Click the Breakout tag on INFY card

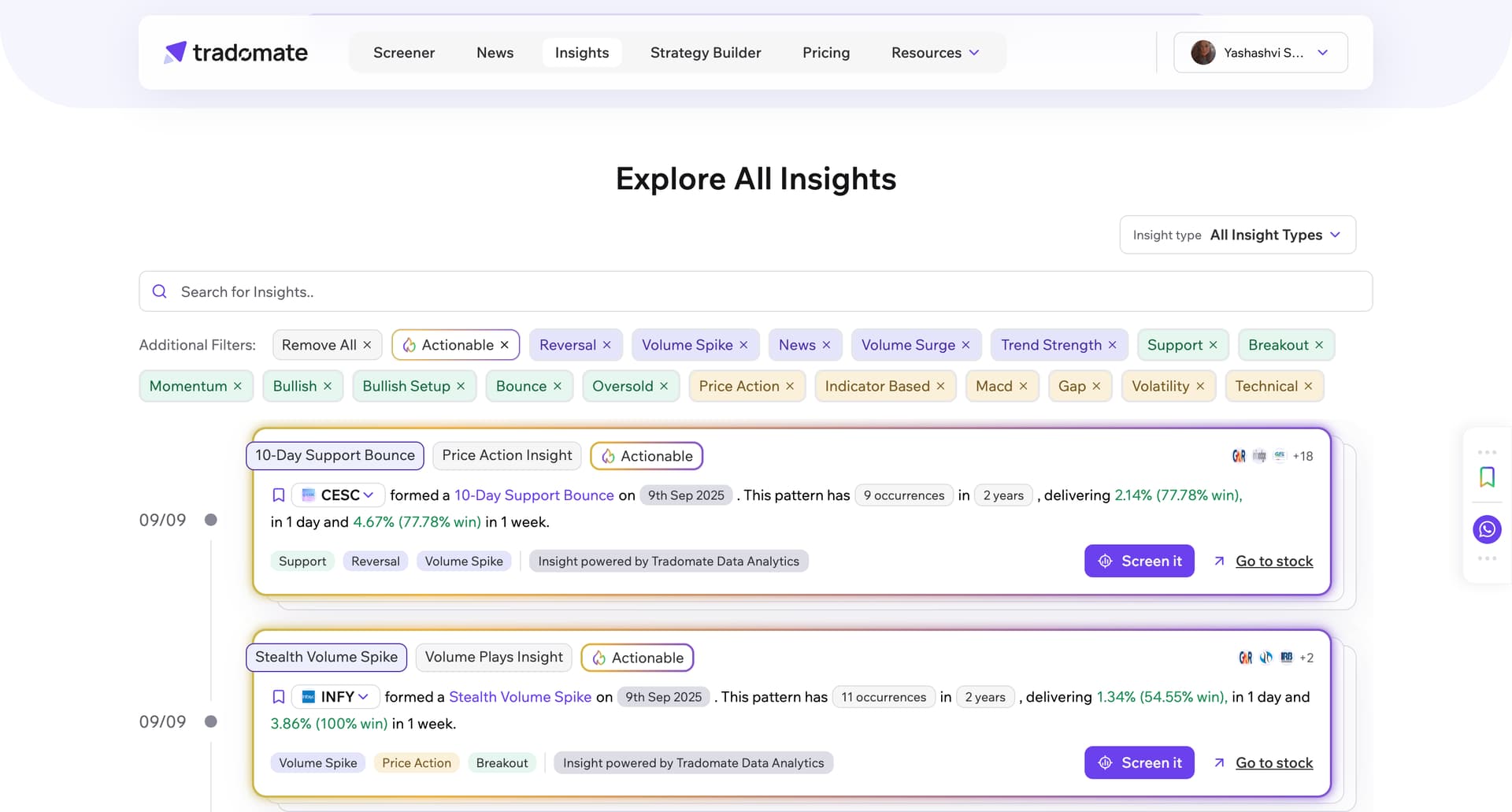point(502,762)
